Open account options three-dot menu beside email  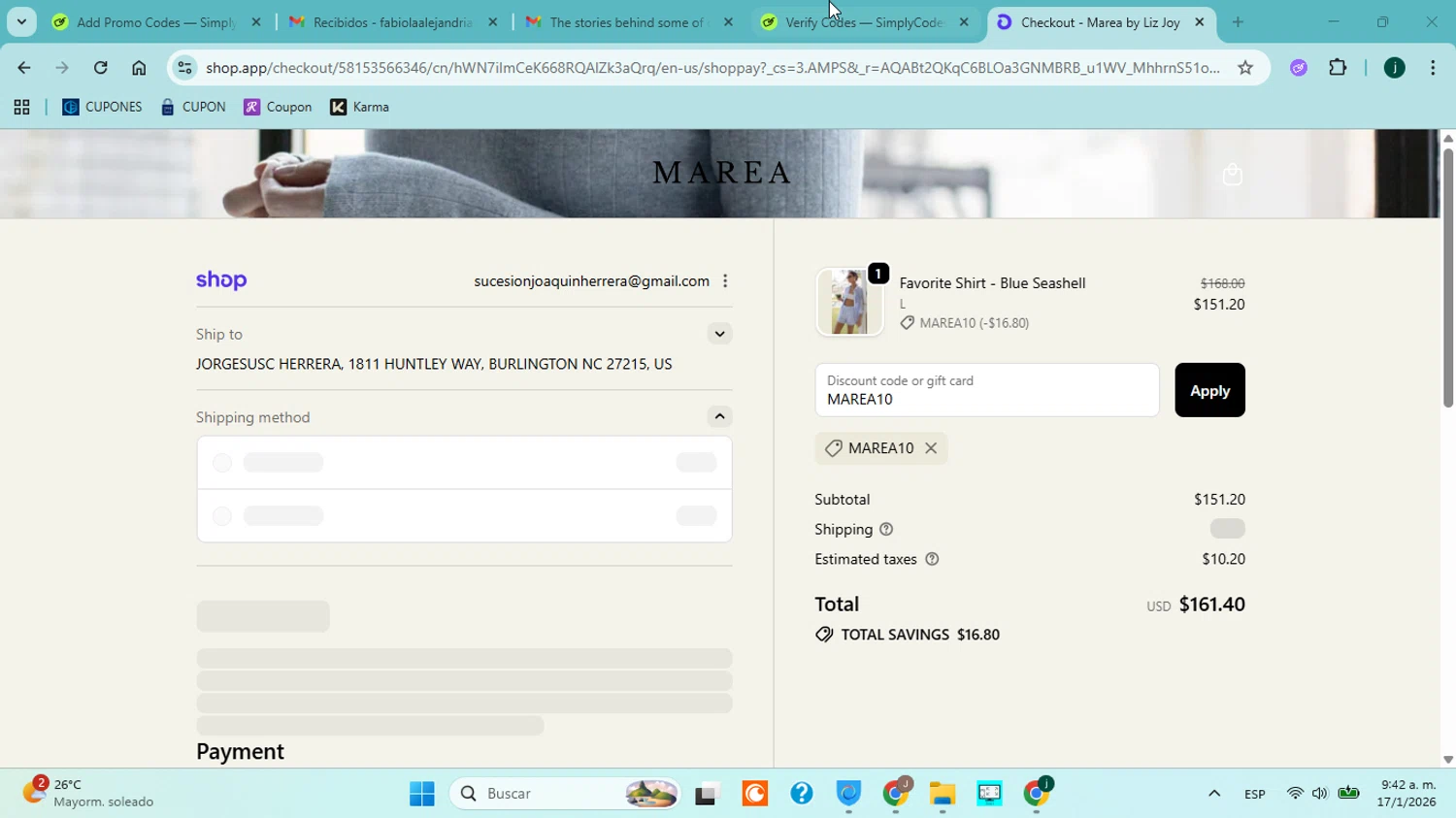tap(725, 281)
